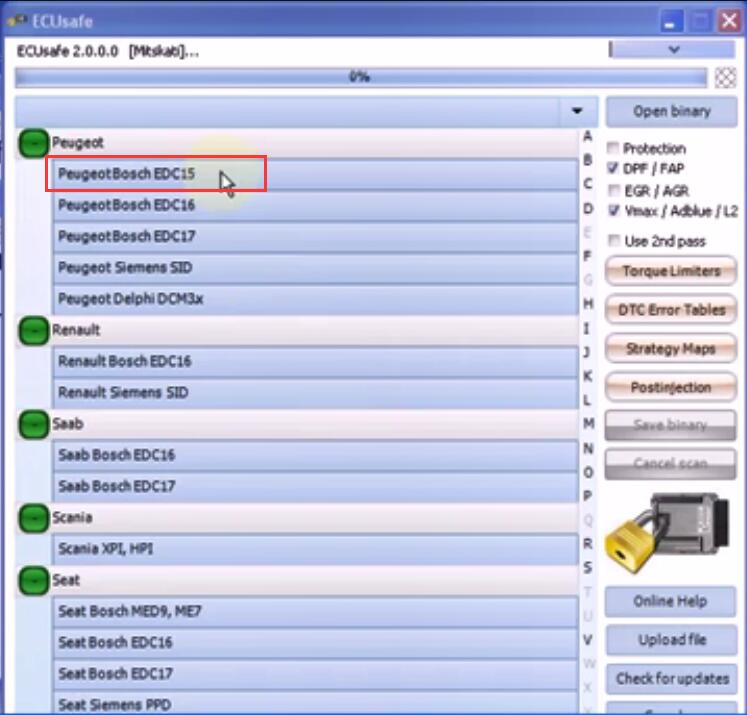Select Peugeot Bosch EDC15 entry

click(x=315, y=174)
